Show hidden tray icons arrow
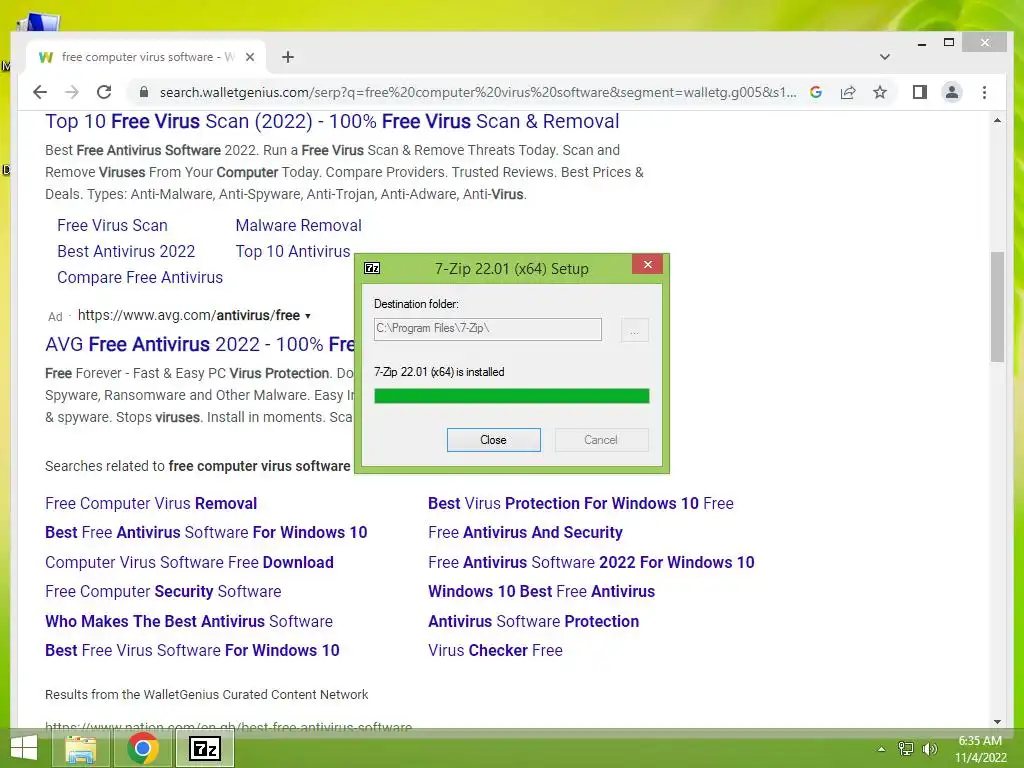The image size is (1024, 768). tap(881, 749)
